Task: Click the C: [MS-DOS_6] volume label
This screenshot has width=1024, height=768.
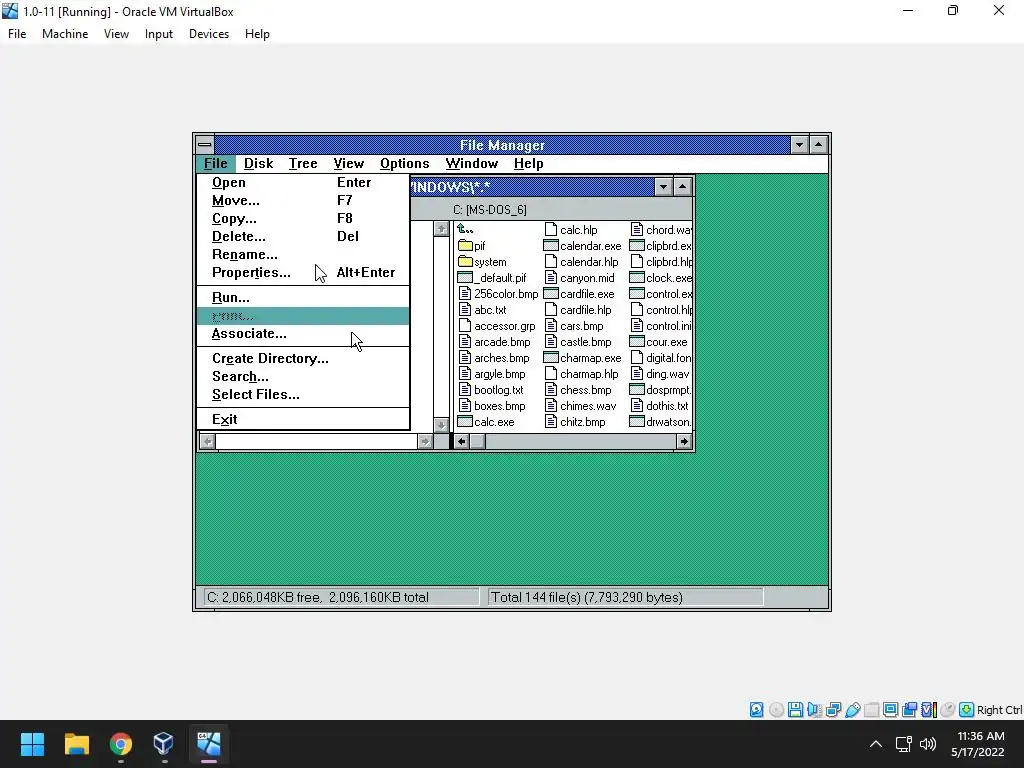Action: [490, 210]
